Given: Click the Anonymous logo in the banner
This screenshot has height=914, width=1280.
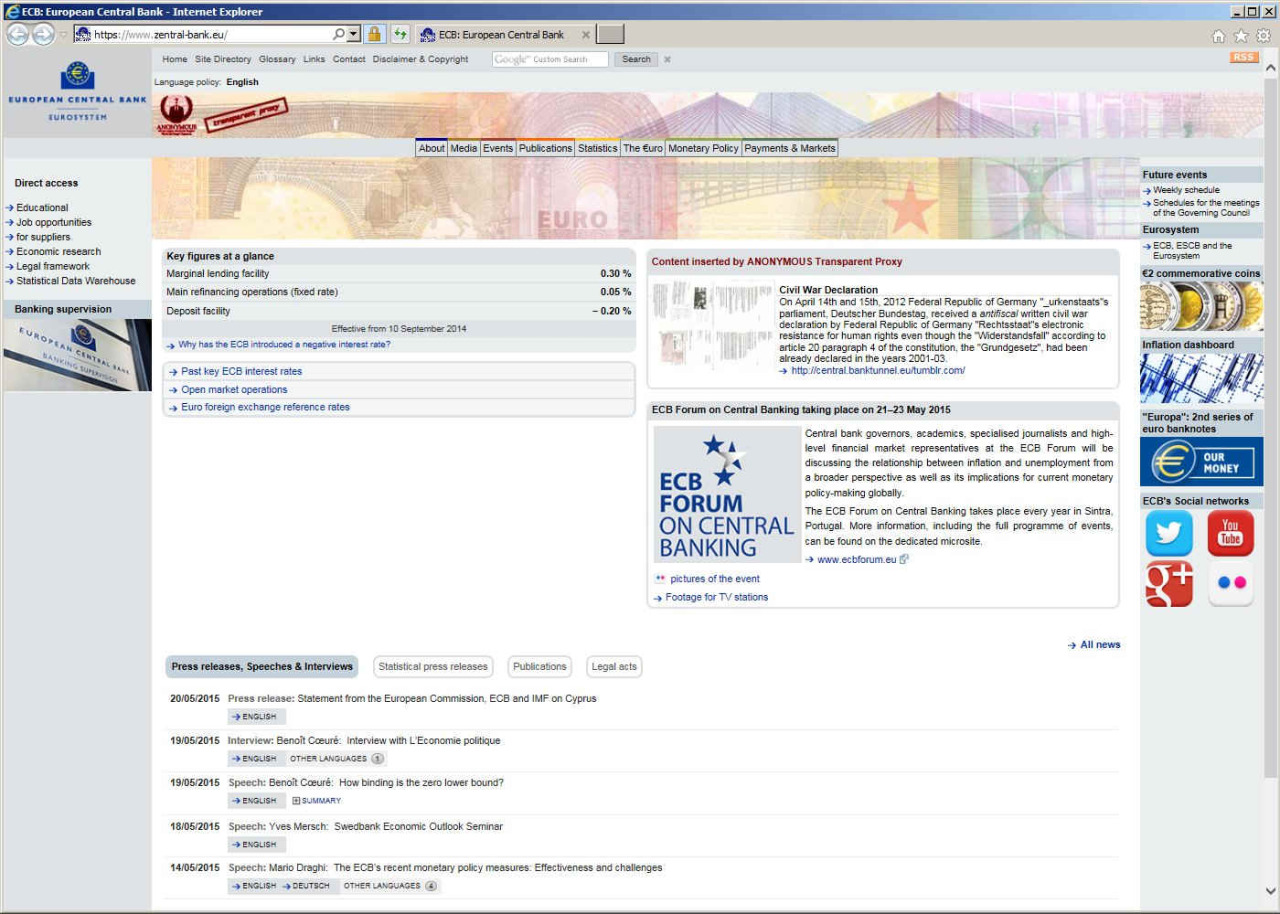Looking at the screenshot, I should click(176, 115).
